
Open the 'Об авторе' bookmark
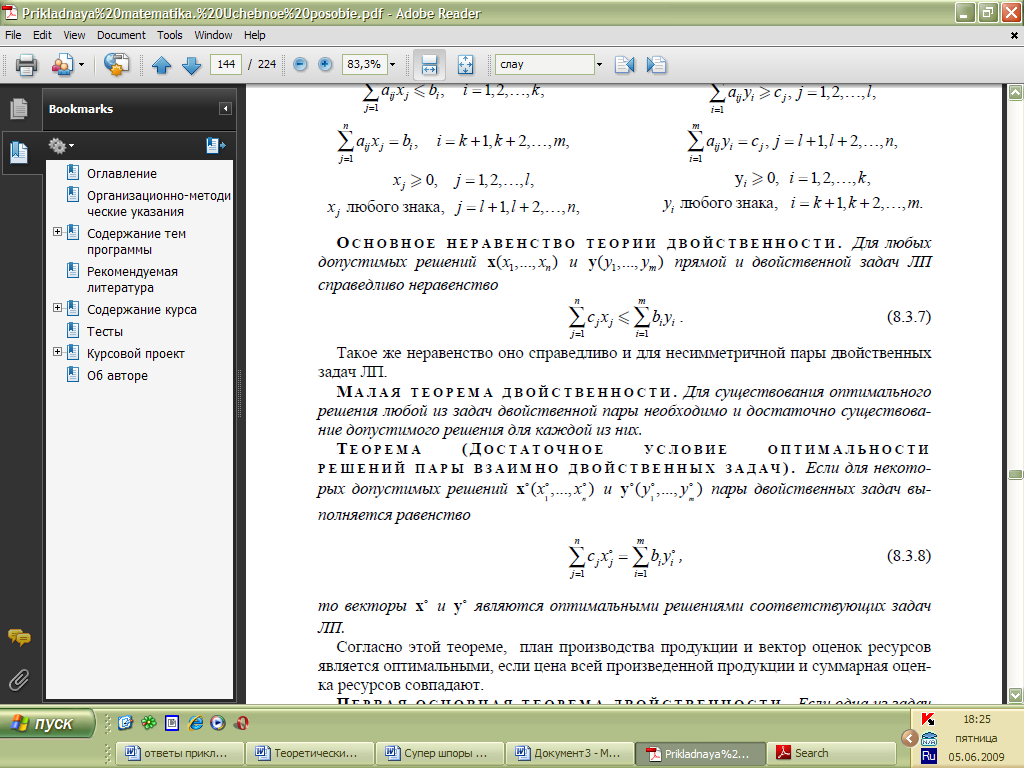point(118,376)
